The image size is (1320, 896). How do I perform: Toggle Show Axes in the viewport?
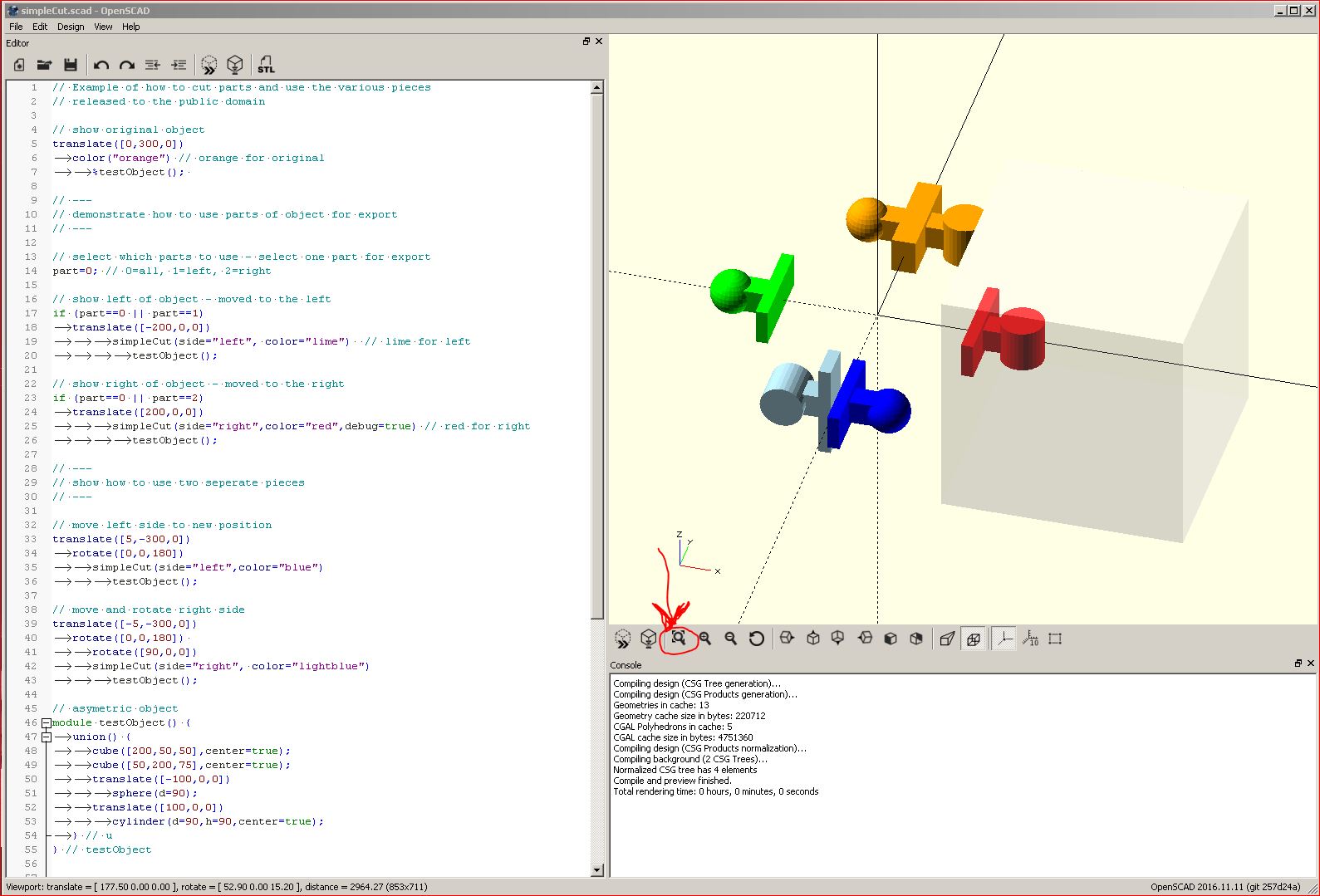coord(1004,639)
